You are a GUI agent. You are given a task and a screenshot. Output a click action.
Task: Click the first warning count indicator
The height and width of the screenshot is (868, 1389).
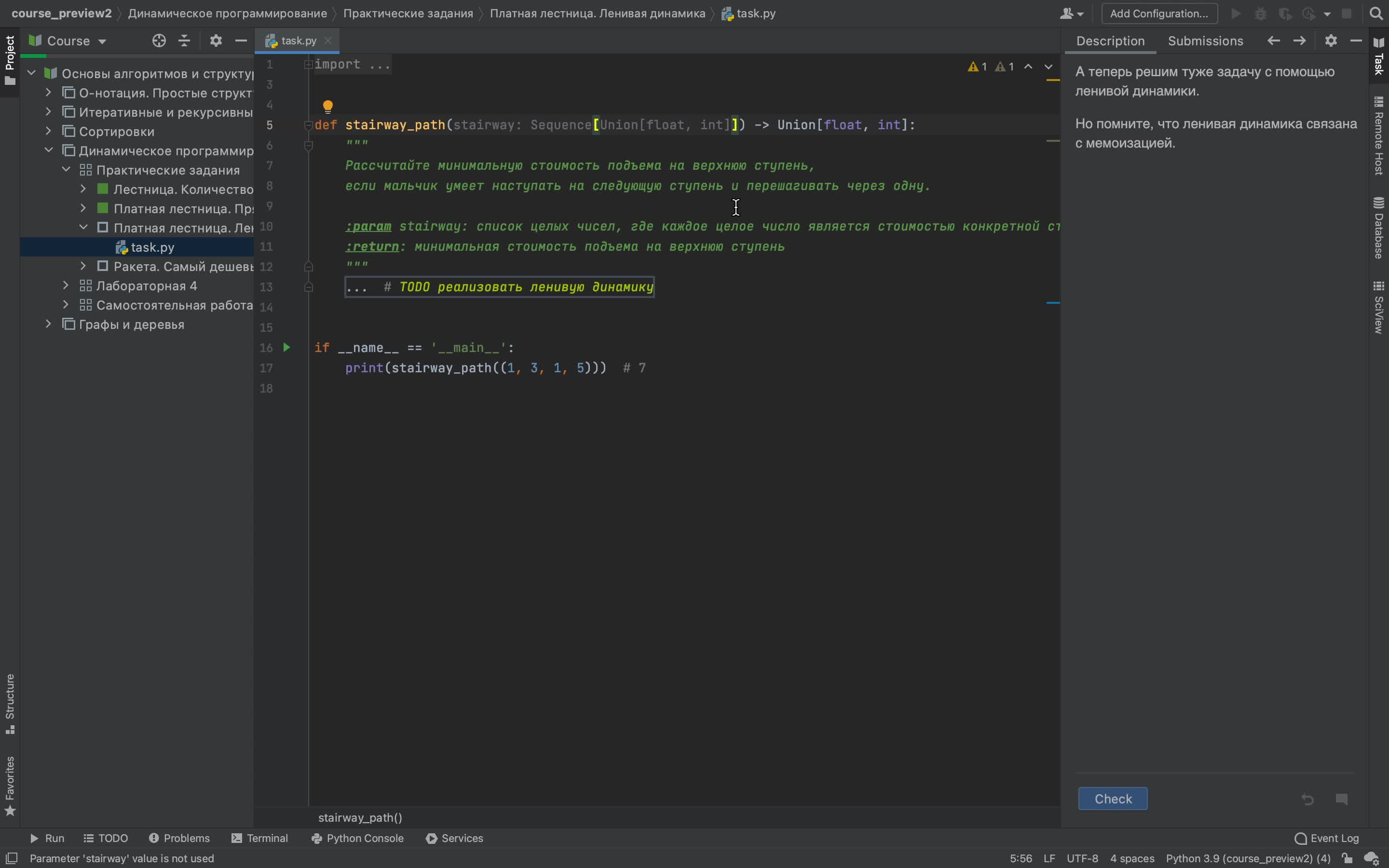coord(977,67)
